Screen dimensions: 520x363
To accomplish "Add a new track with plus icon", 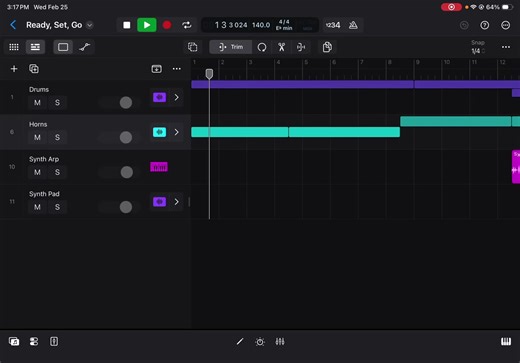I will (x=14, y=69).
